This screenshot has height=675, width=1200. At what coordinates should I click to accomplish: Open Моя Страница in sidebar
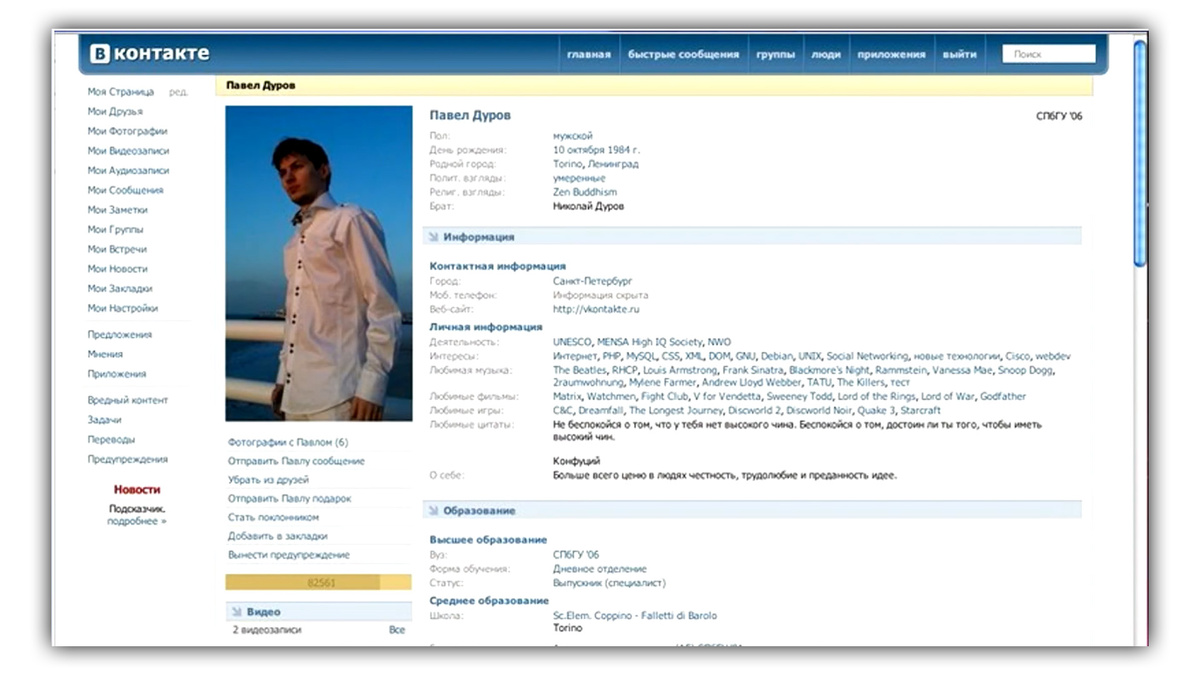click(120, 92)
